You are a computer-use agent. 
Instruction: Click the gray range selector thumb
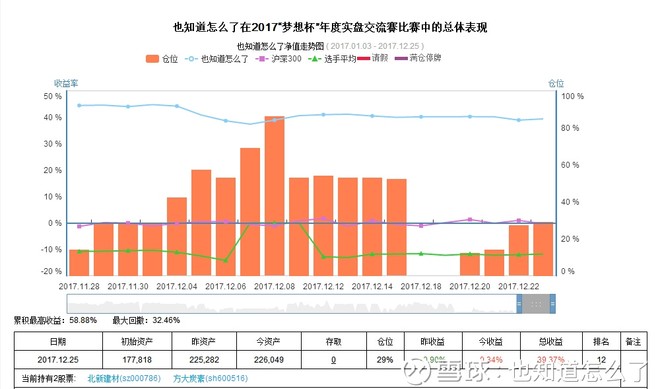[536, 304]
